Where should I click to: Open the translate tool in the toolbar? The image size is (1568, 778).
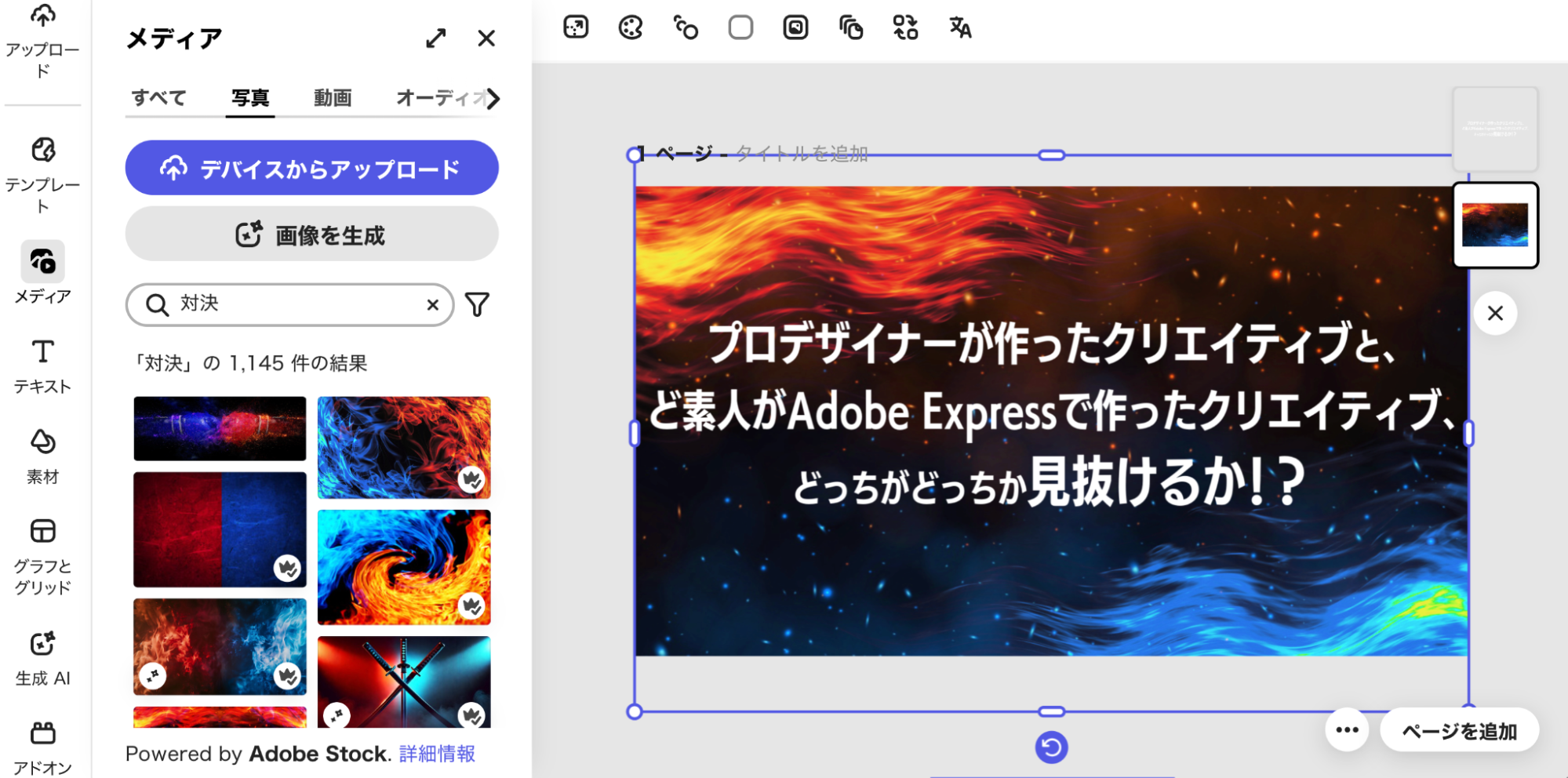point(959,28)
